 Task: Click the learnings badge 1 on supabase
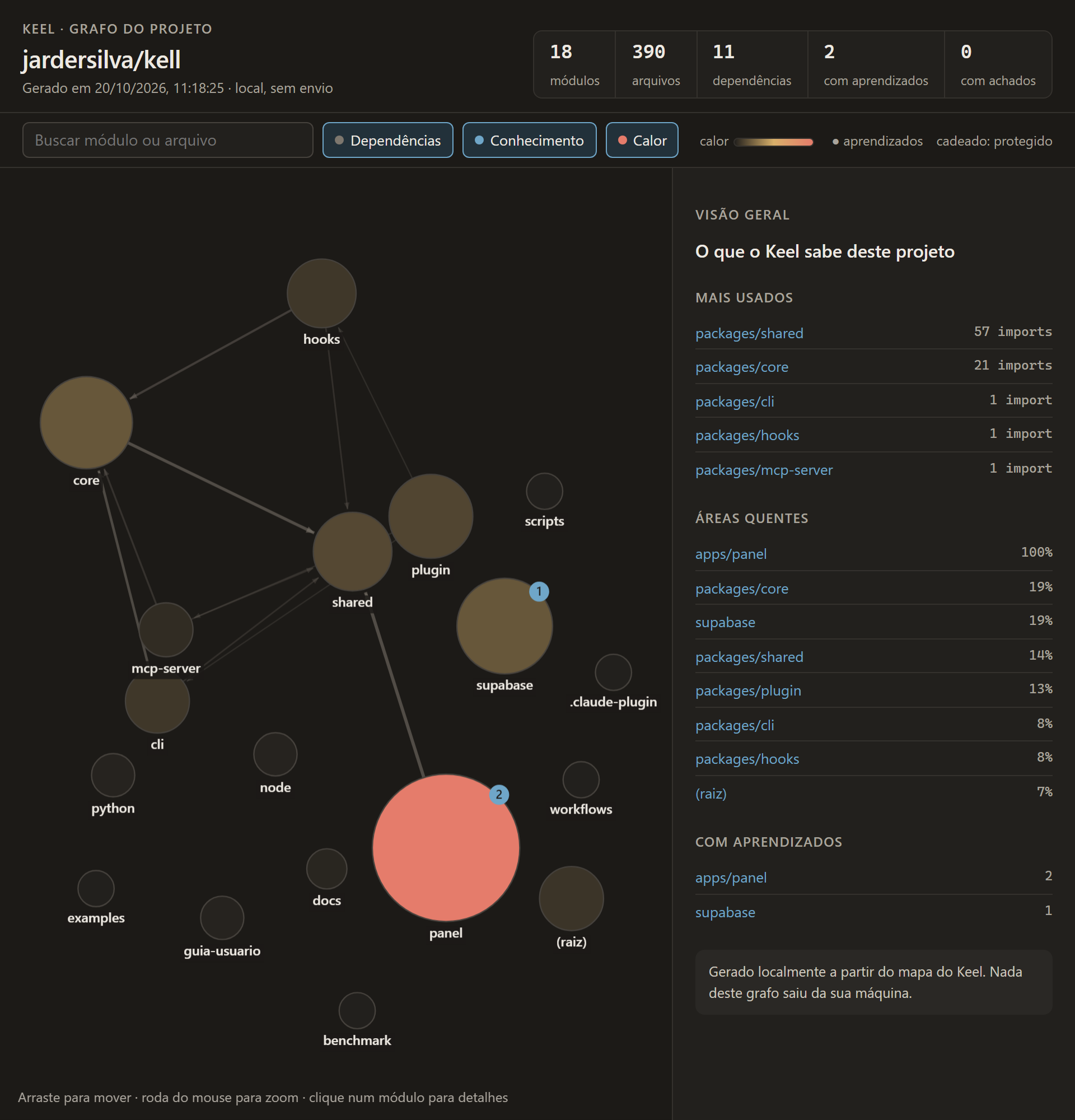539,591
